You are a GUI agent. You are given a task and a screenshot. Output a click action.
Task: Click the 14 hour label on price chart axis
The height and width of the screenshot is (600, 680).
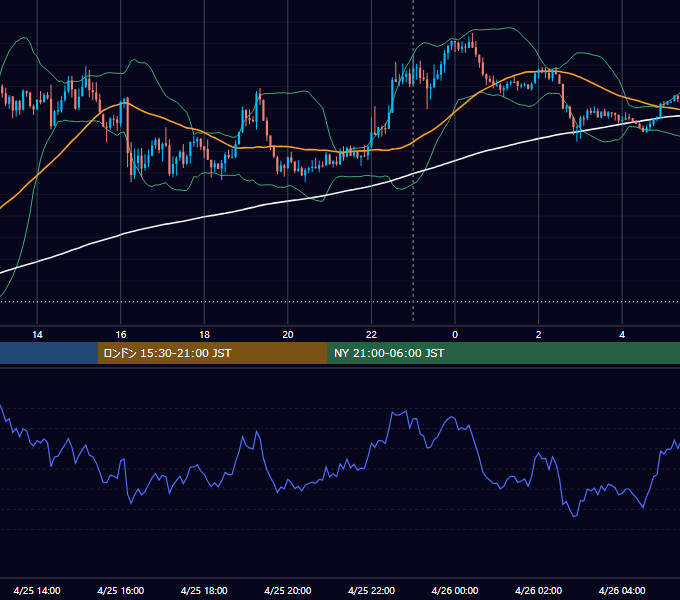pyautogui.click(x=37, y=335)
